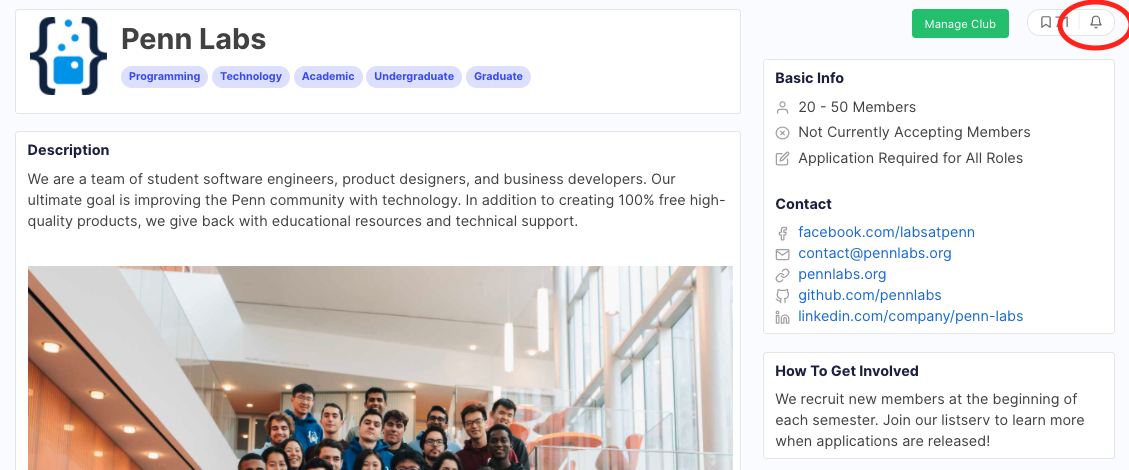The image size is (1129, 470).
Task: Select the Programming tag
Action: (164, 77)
